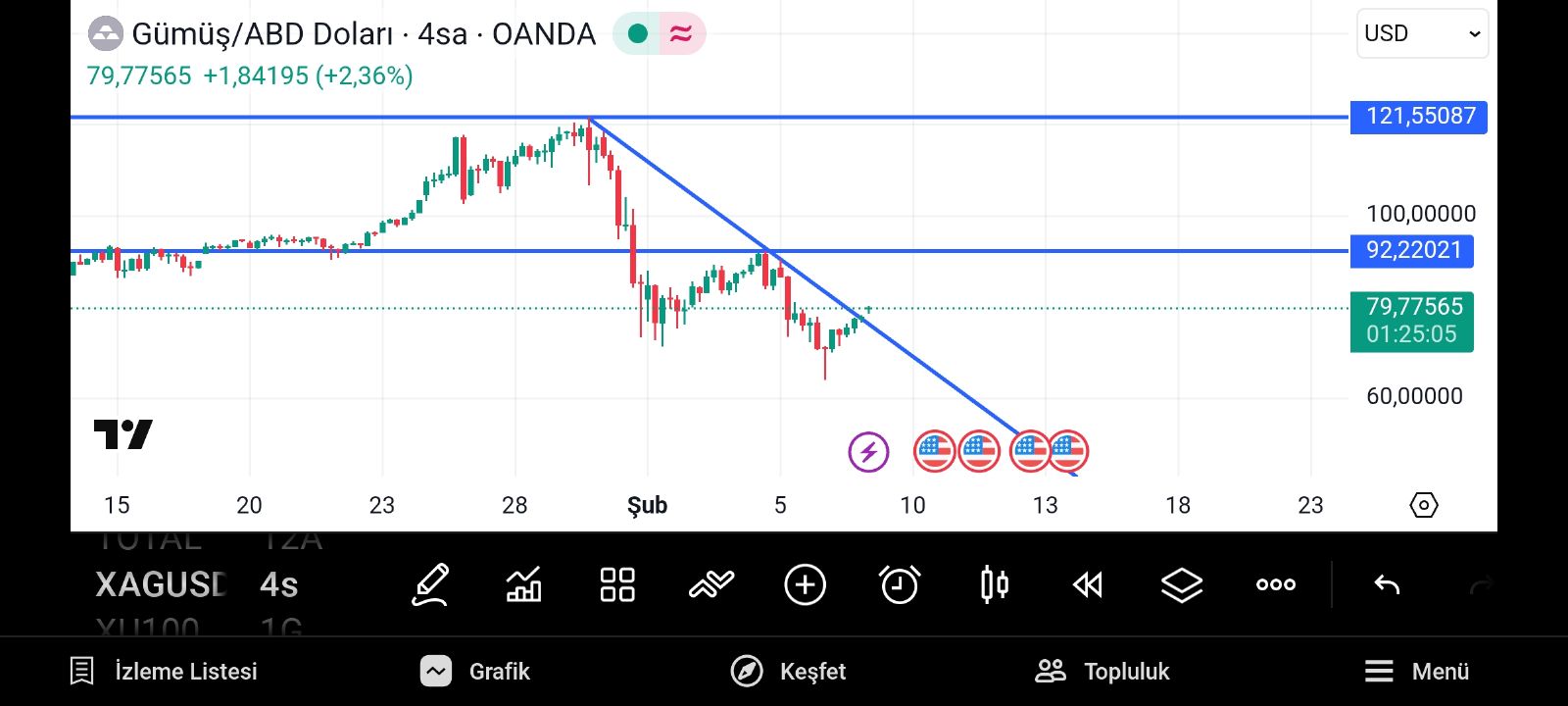Switch to the İzleme Listesi tab
This screenshot has height=706, width=1568.
pyautogui.click(x=165, y=672)
